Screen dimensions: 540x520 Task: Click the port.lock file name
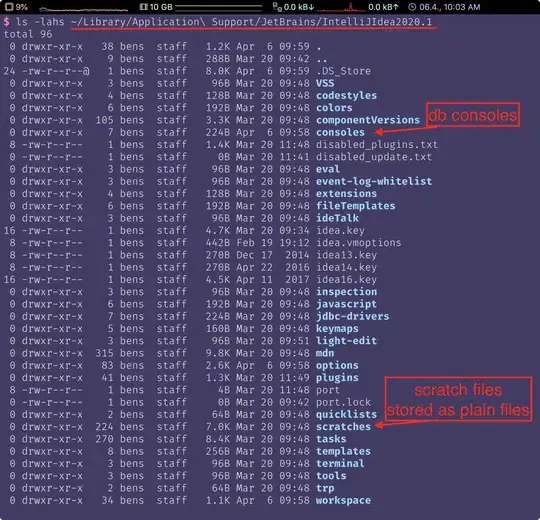click(x=343, y=402)
